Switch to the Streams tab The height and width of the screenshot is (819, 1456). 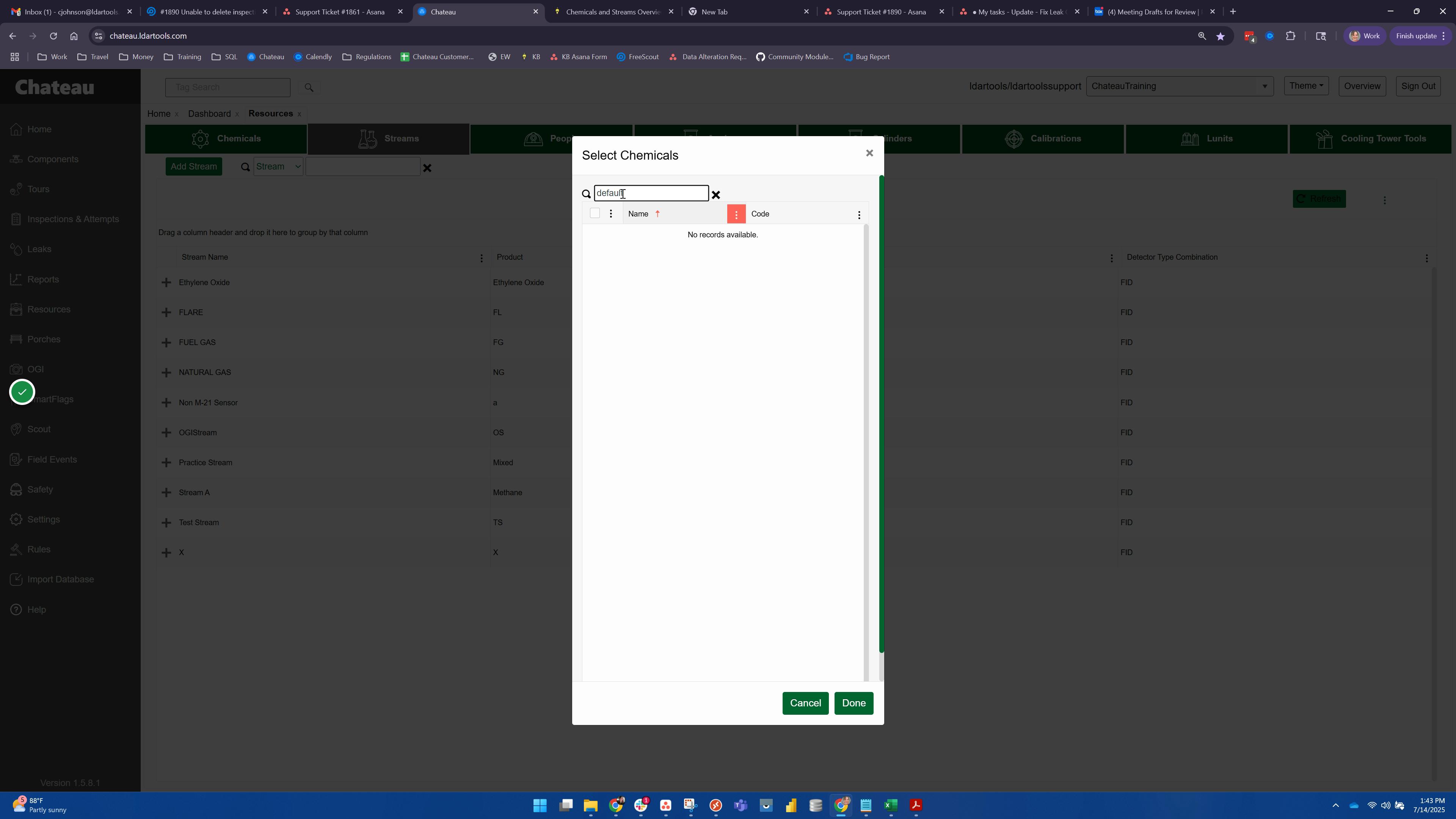click(x=388, y=139)
